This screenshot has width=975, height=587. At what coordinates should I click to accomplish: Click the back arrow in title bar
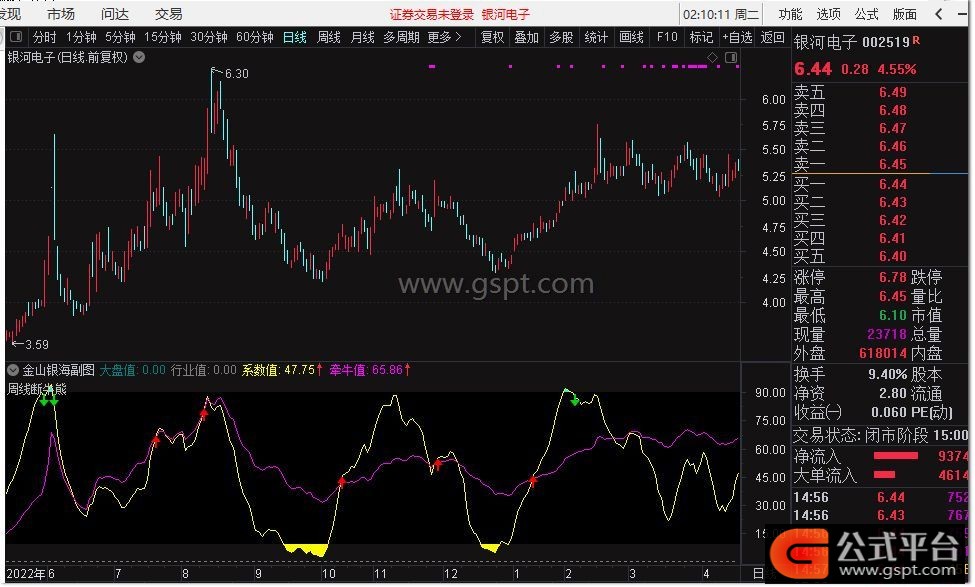(x=939, y=14)
